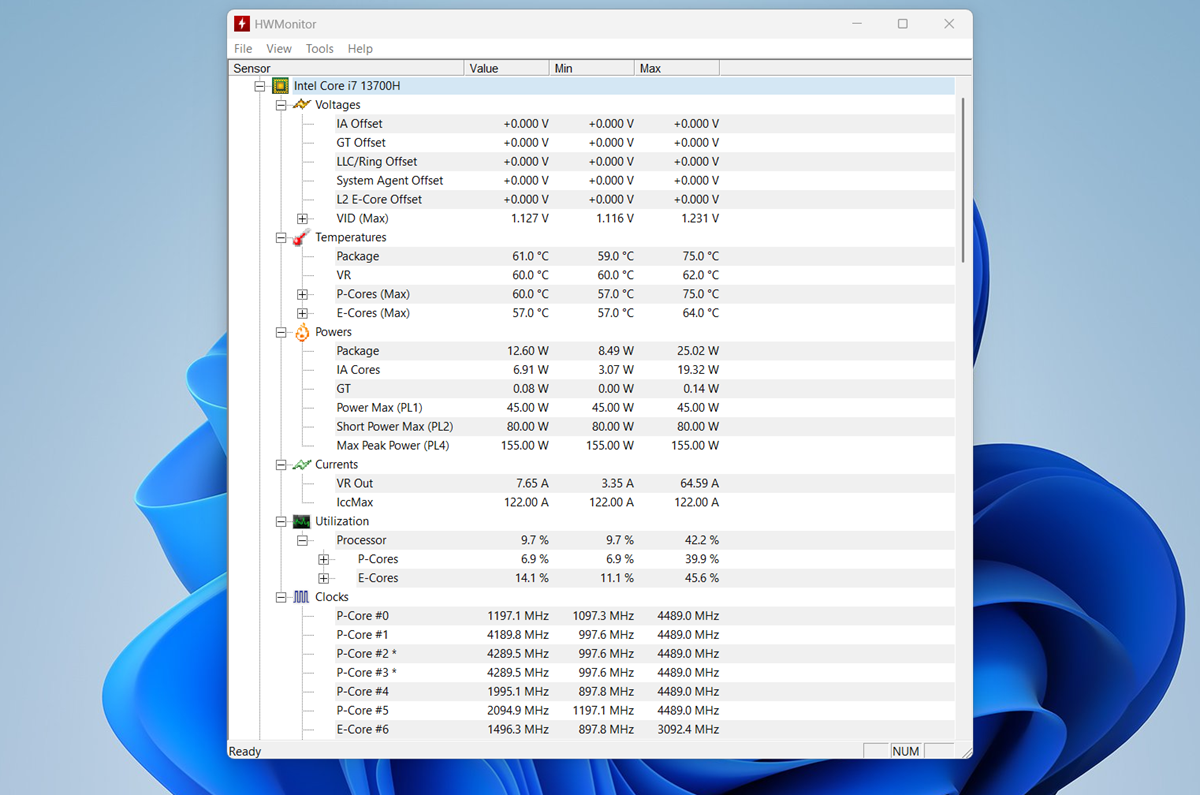Click the Temperatures thermometer icon
The height and width of the screenshot is (795, 1200).
coord(301,238)
